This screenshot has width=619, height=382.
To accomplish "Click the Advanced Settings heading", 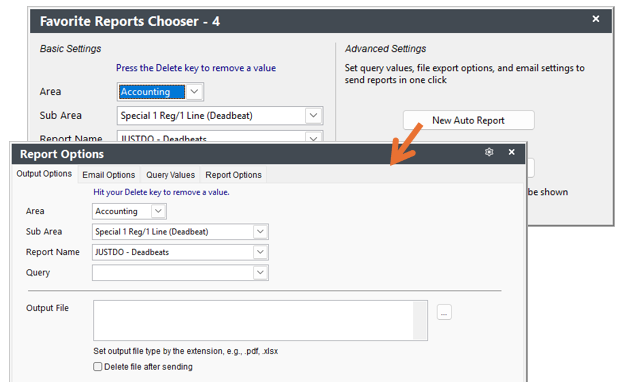I will (386, 49).
